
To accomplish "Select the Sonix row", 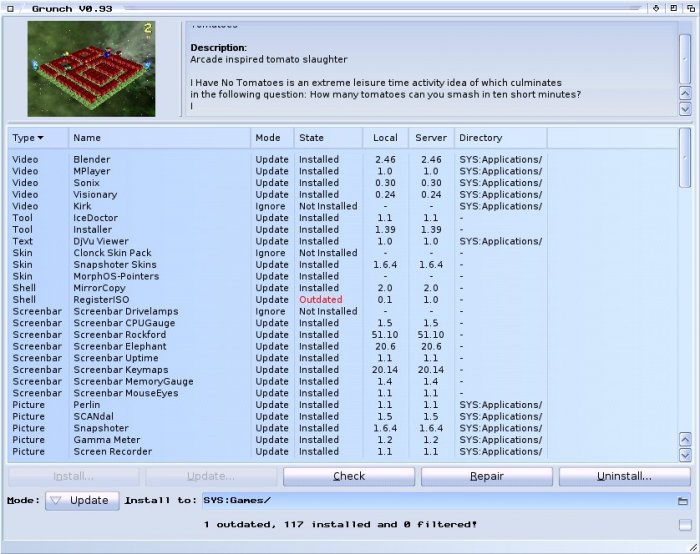I will pyautogui.click(x=343, y=183).
